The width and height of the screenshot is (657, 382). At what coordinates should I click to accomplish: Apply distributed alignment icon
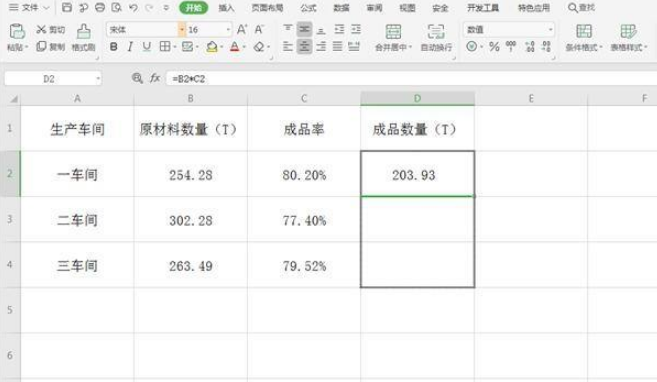(354, 46)
